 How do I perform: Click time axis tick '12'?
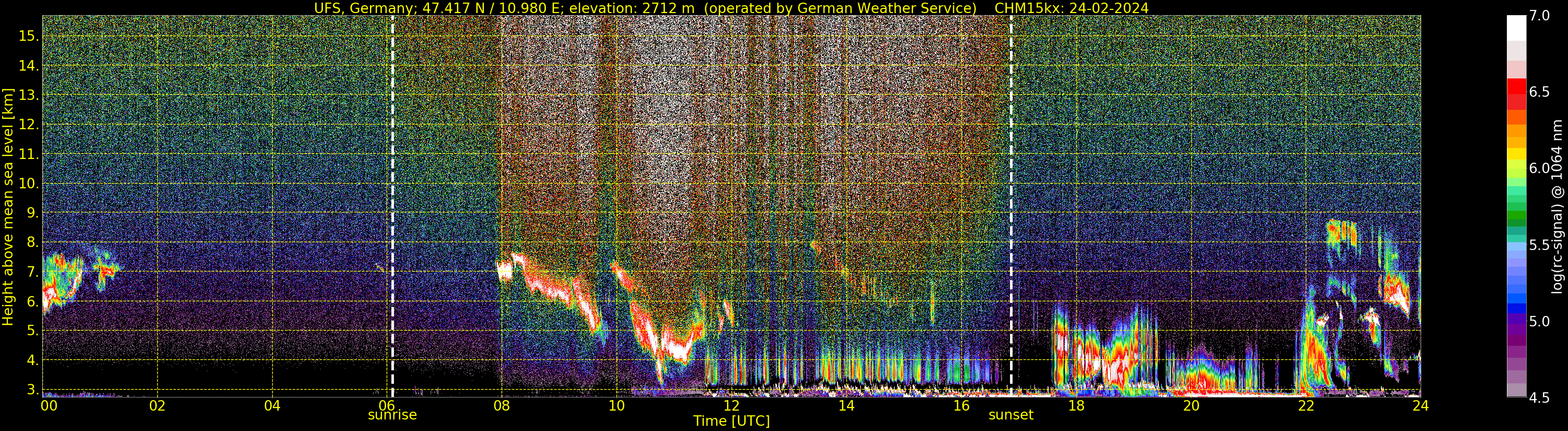click(731, 405)
